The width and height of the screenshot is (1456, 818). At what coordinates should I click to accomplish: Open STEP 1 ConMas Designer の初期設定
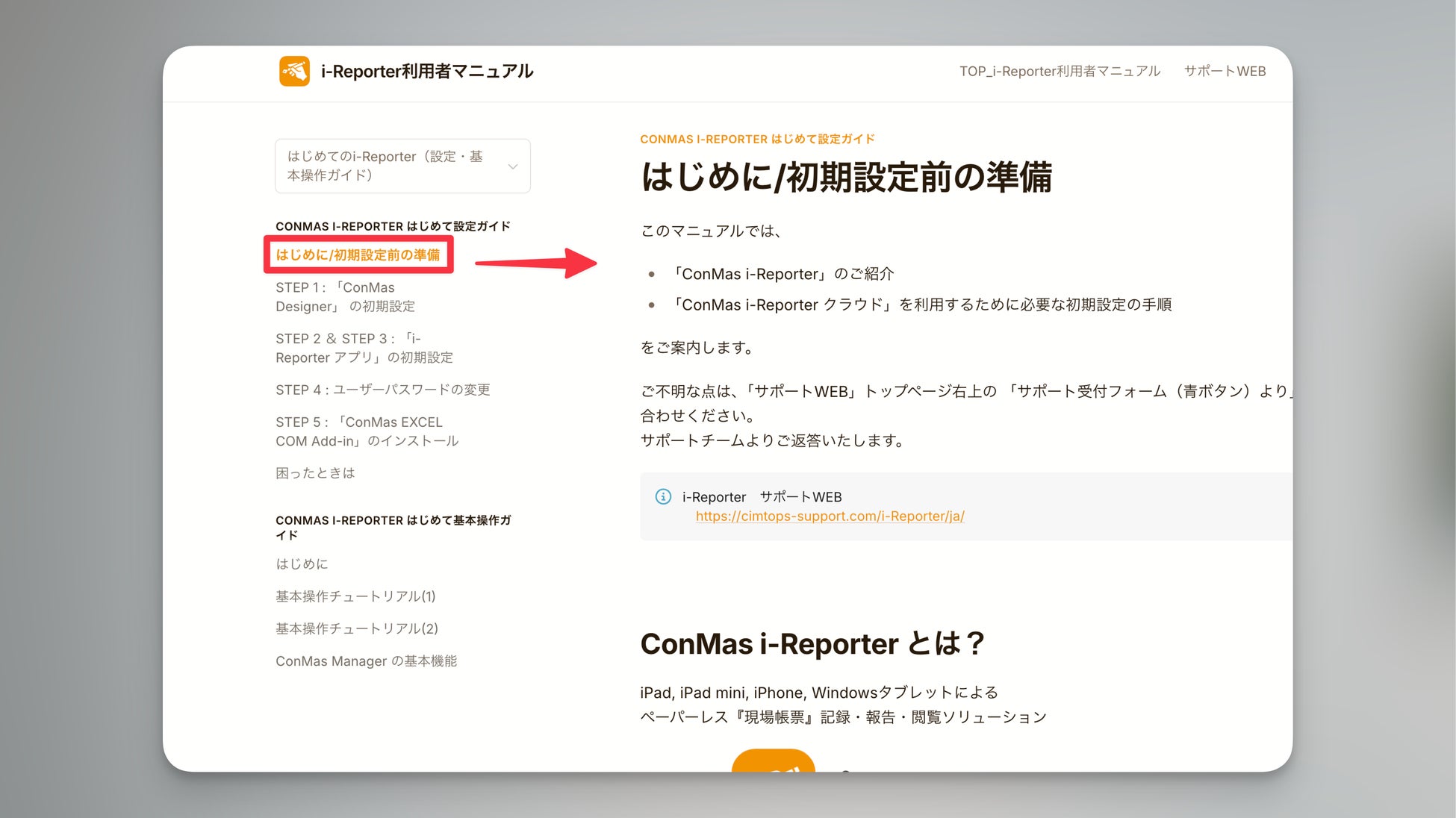point(345,296)
